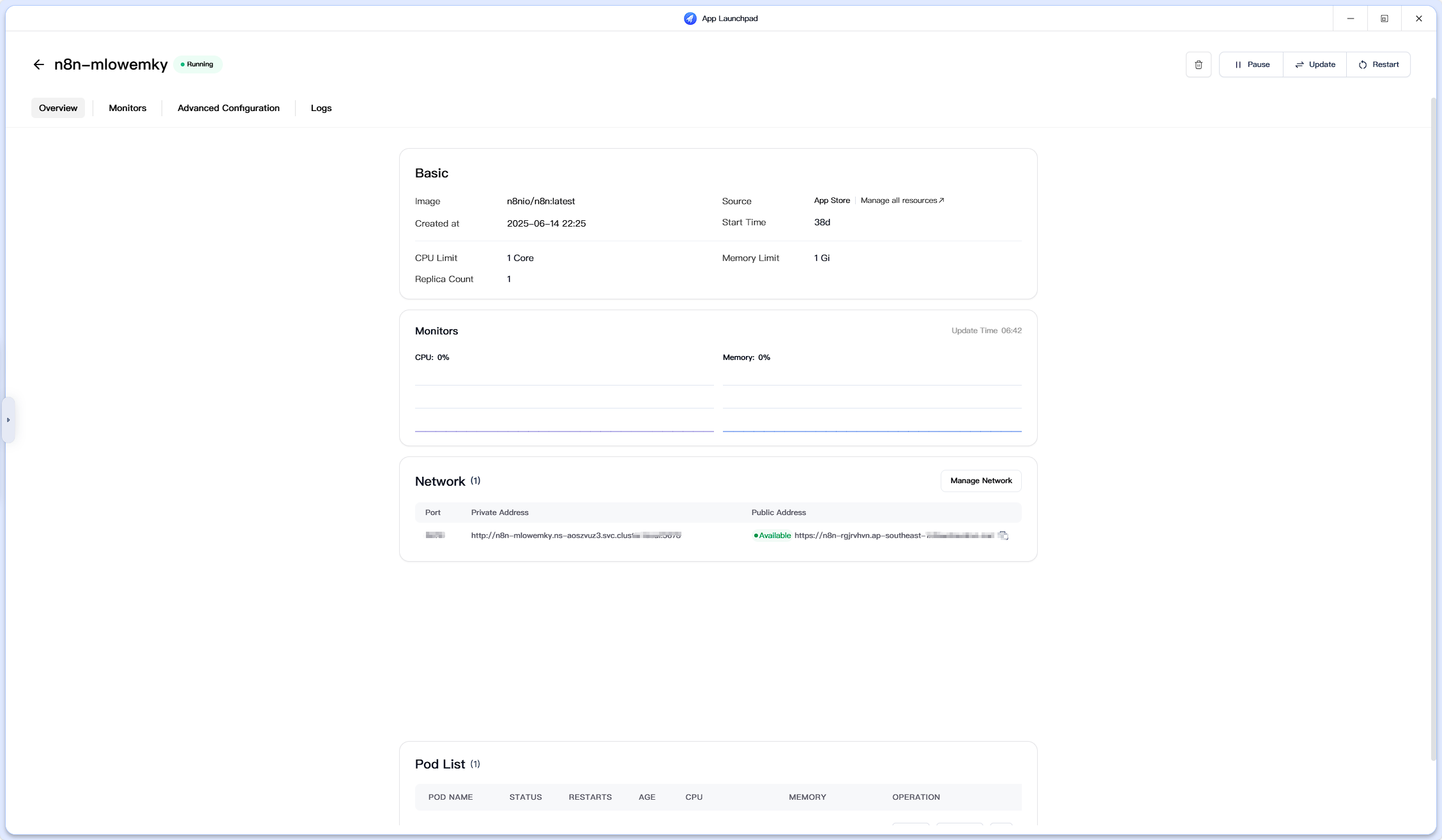1442x840 pixels.
Task: Click the CPU Limit value 1 Core
Action: (520, 258)
